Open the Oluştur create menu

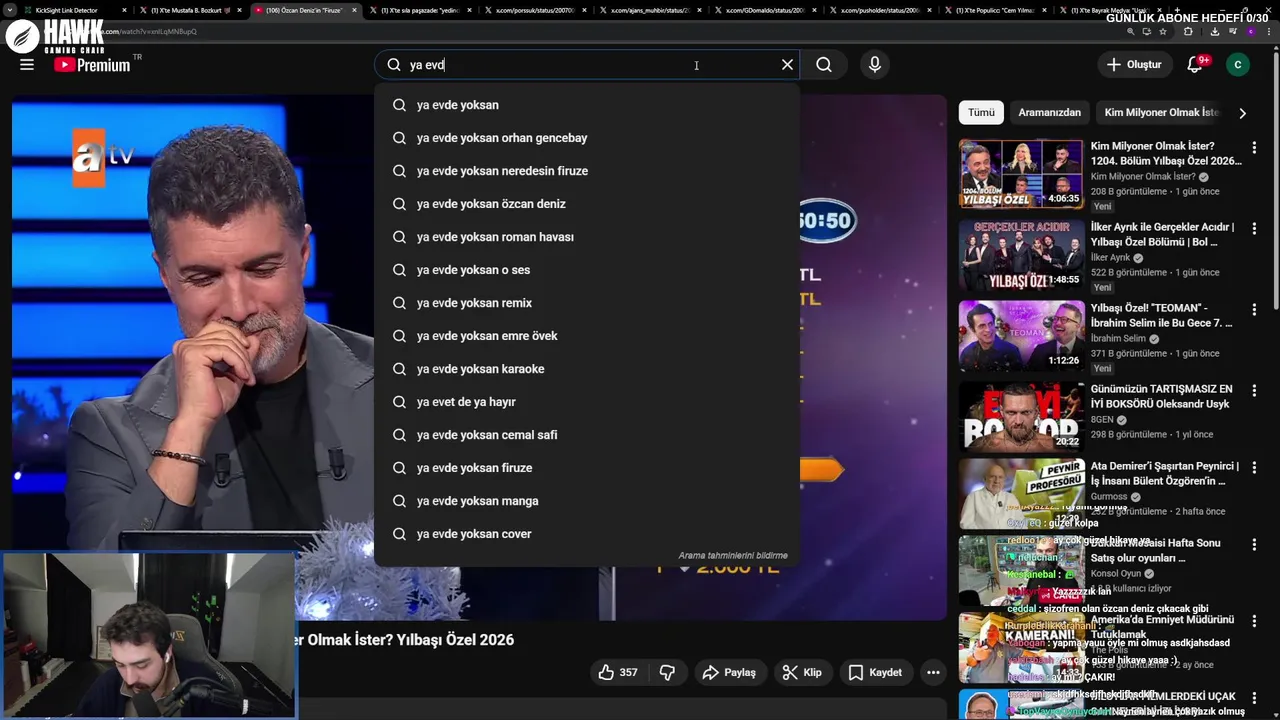(1135, 64)
